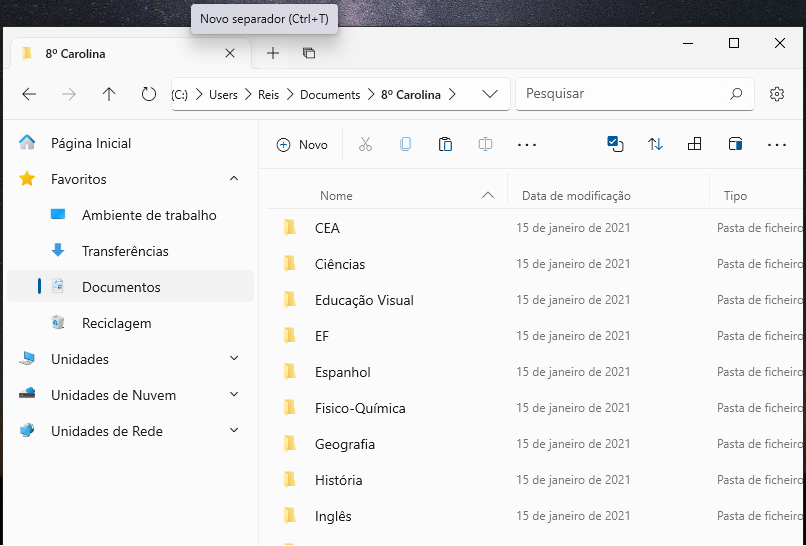This screenshot has height=546, width=806.
Task: Click the Unidades de Rede globe icon
Action: 27,430
